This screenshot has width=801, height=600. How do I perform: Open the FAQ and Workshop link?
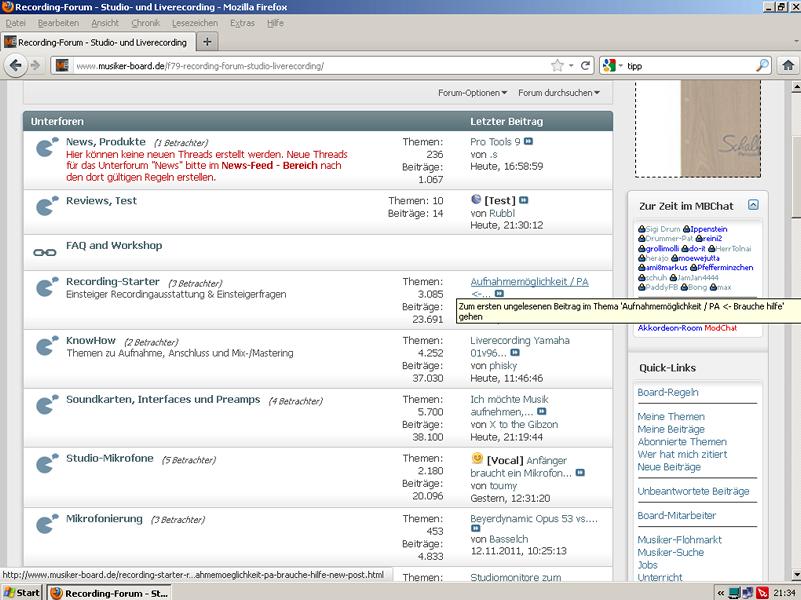click(x=114, y=245)
